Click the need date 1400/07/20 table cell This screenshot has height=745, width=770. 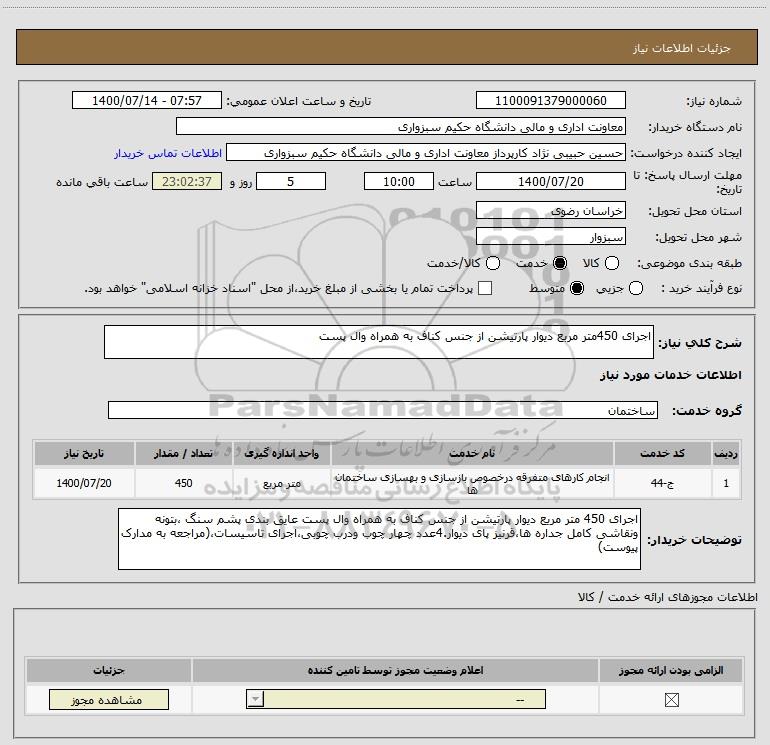click(x=84, y=483)
